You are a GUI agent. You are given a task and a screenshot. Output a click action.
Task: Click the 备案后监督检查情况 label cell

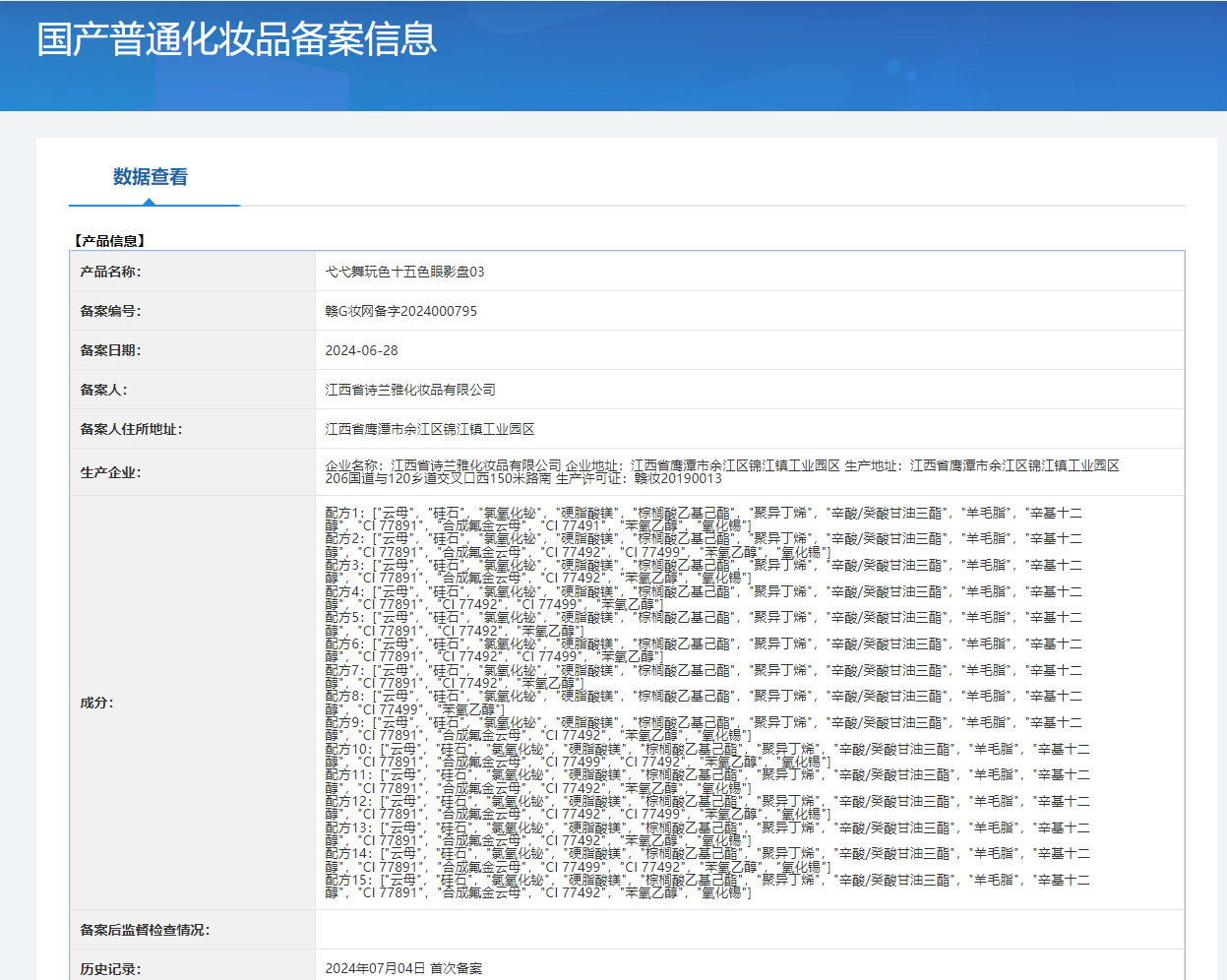[x=192, y=930]
